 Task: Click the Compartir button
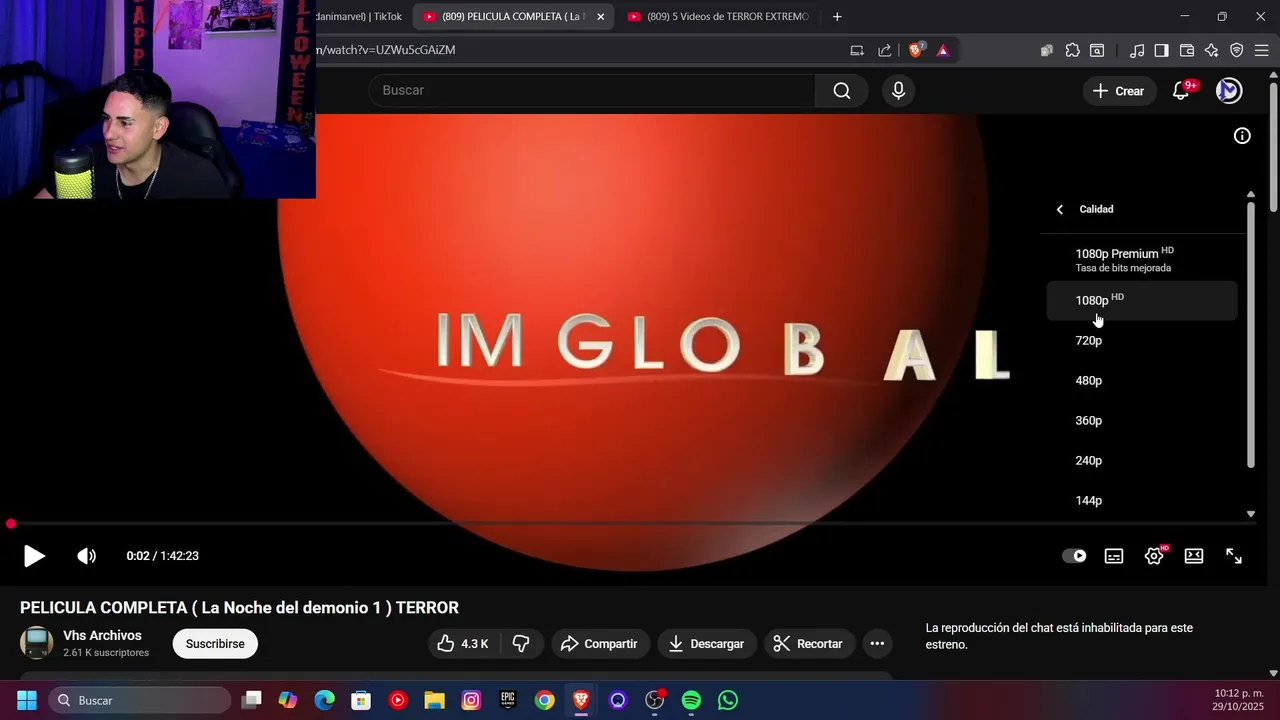(x=599, y=644)
